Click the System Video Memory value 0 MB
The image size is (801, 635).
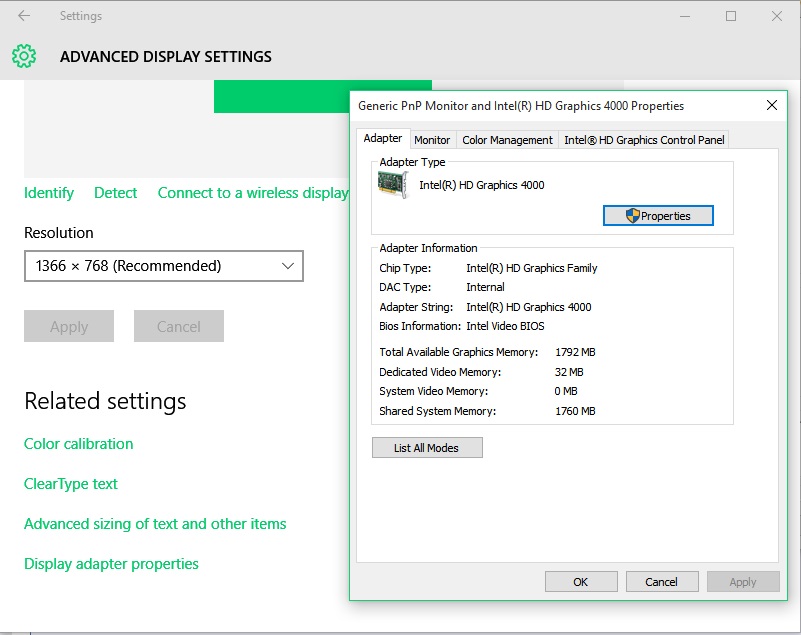[x=566, y=391]
